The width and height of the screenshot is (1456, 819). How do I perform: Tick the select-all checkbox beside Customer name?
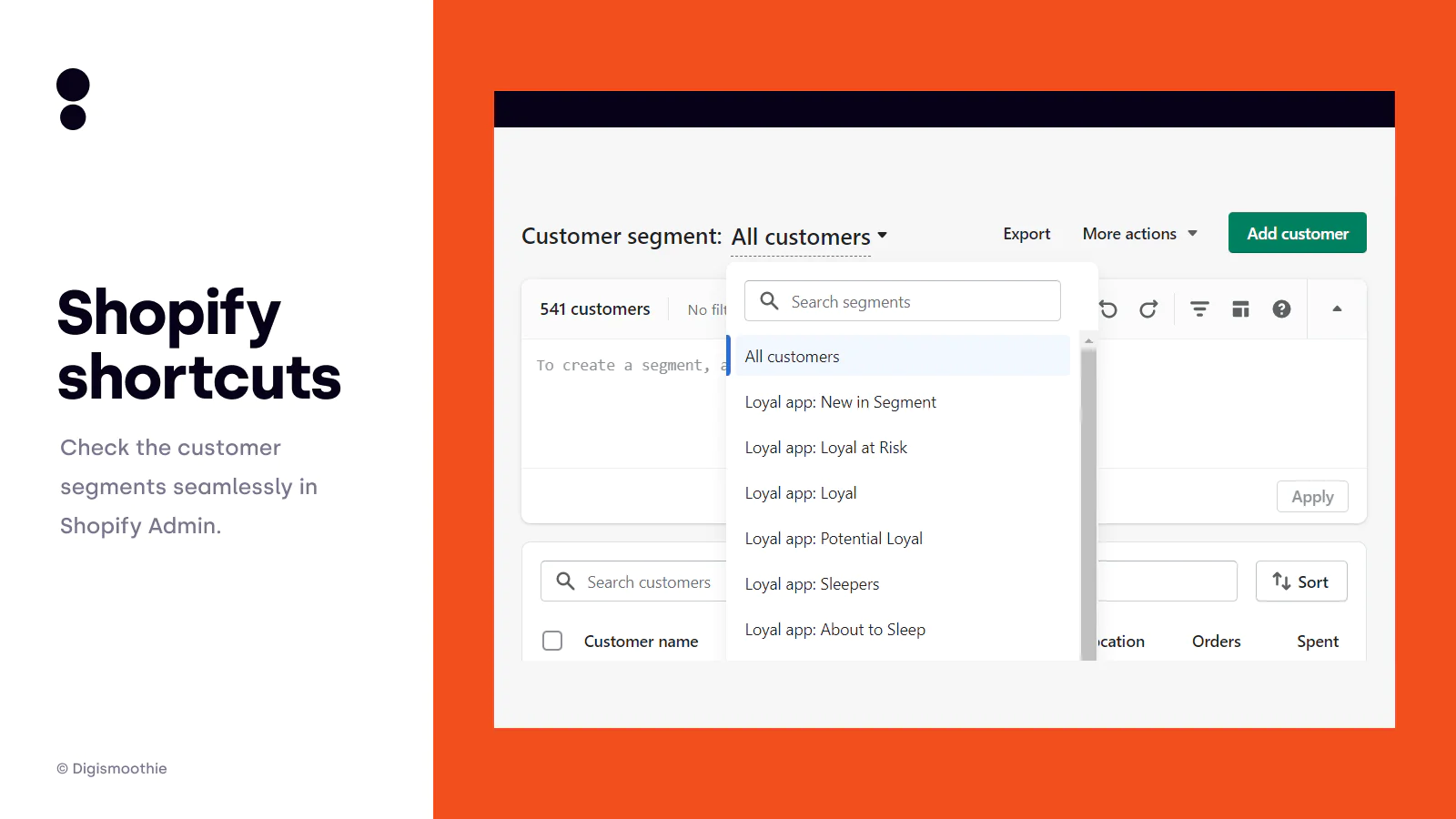click(x=552, y=641)
